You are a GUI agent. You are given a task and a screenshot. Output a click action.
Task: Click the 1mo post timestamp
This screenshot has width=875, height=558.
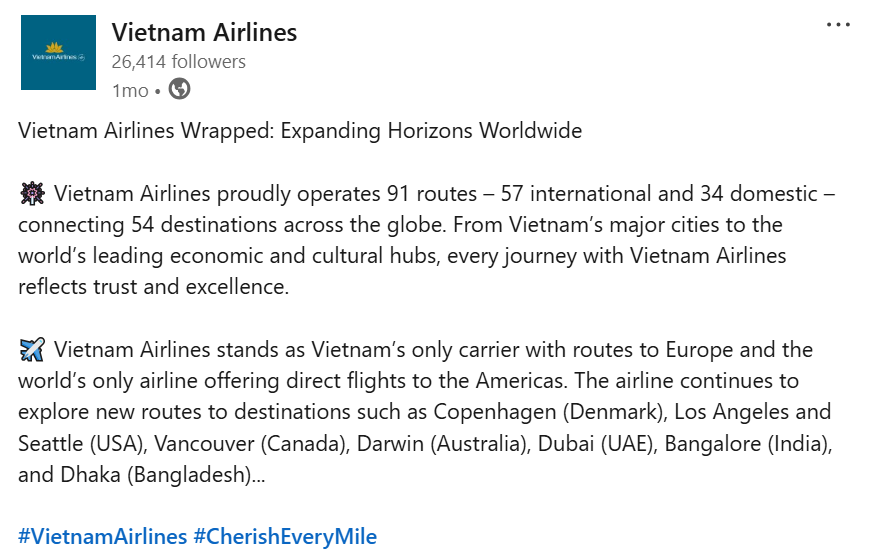tap(130, 90)
